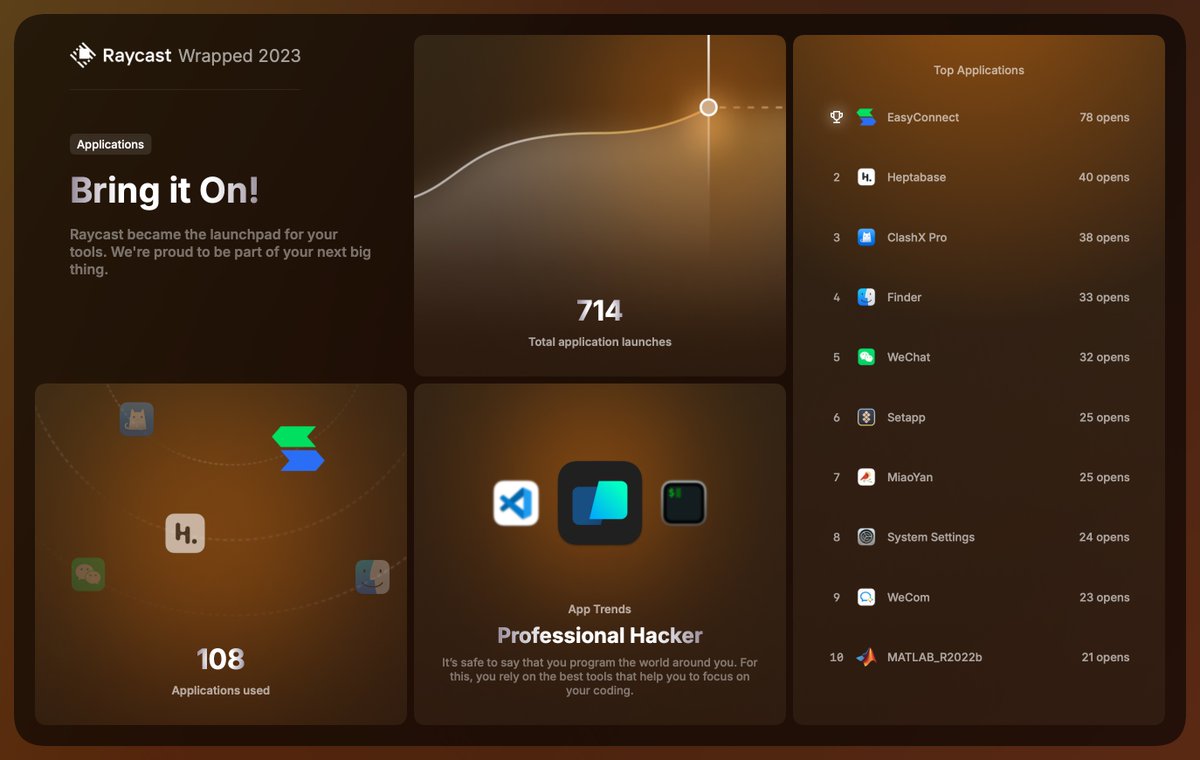
Task: Click the Heptabase icon in Top Applications
Action: 867,177
